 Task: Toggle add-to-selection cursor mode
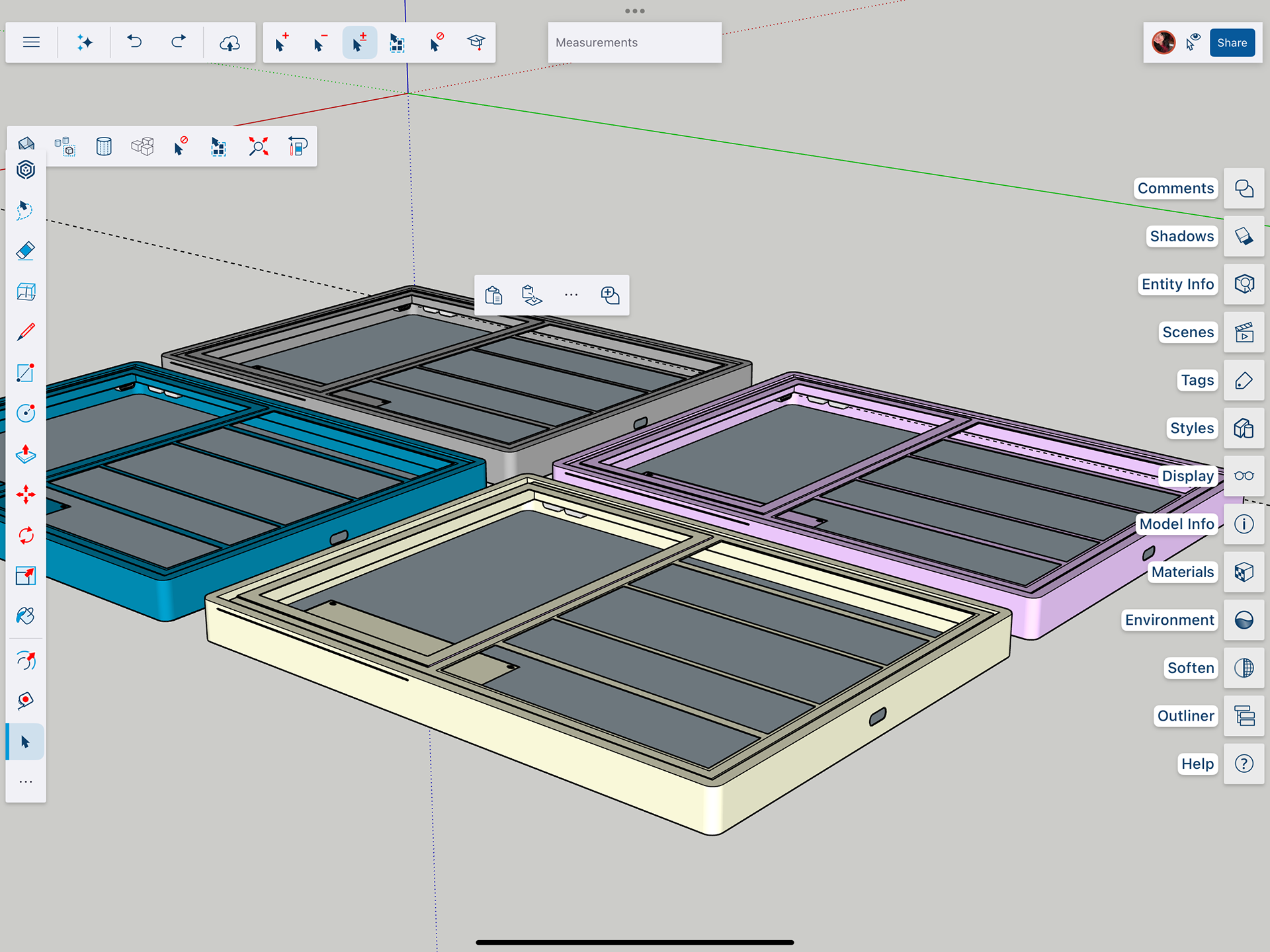[x=282, y=43]
